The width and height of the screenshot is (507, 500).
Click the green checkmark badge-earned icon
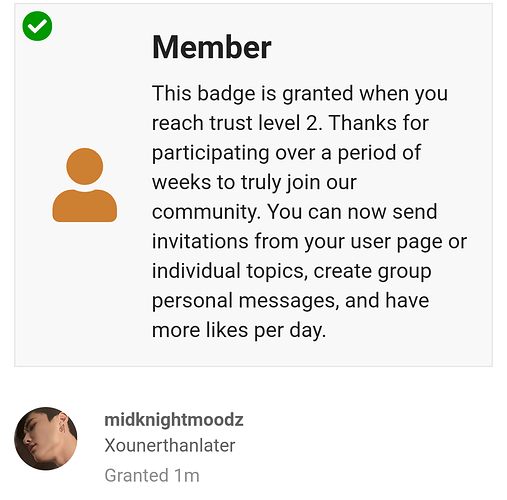pyautogui.click(x=37, y=26)
